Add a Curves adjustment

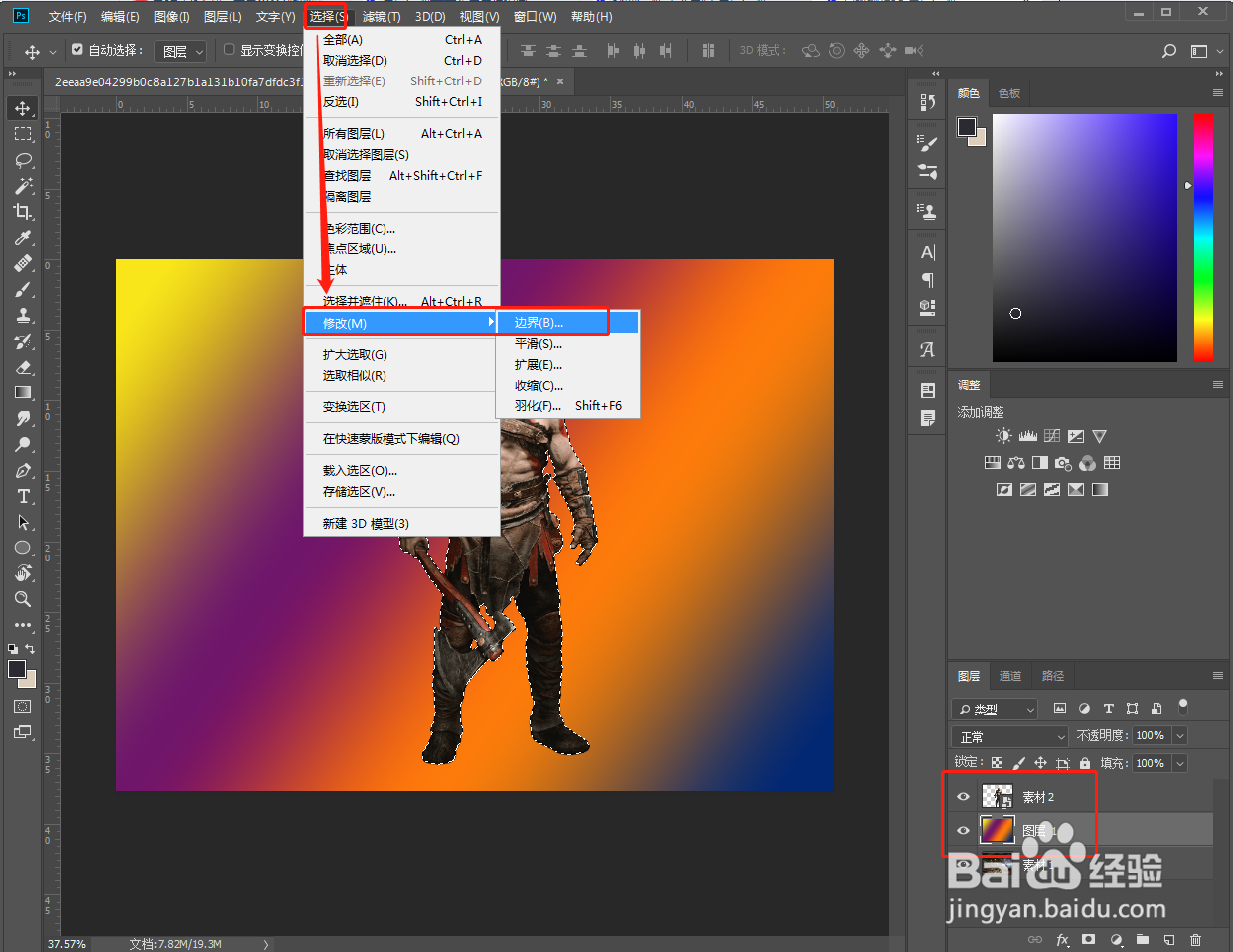pyautogui.click(x=1052, y=436)
